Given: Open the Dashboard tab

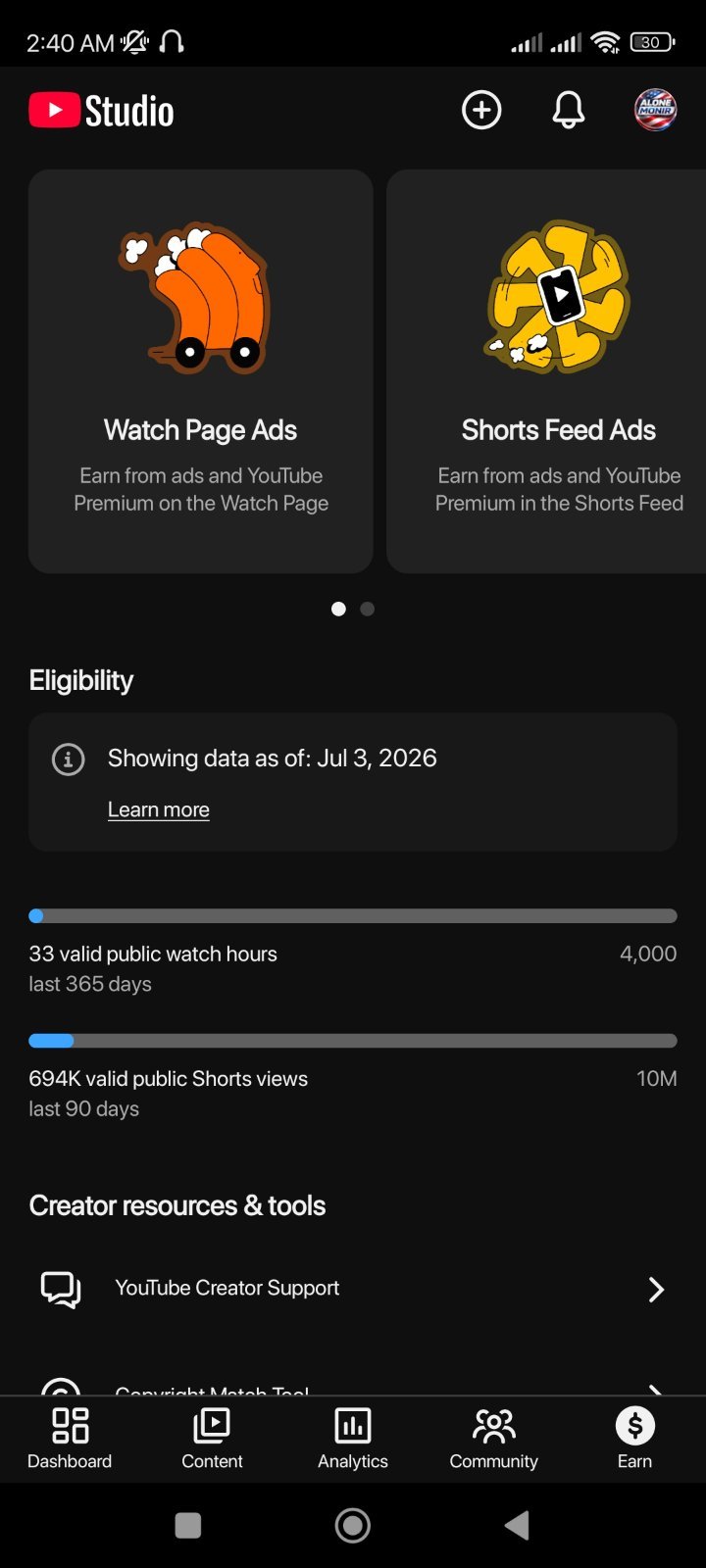Looking at the screenshot, I should click(70, 1438).
